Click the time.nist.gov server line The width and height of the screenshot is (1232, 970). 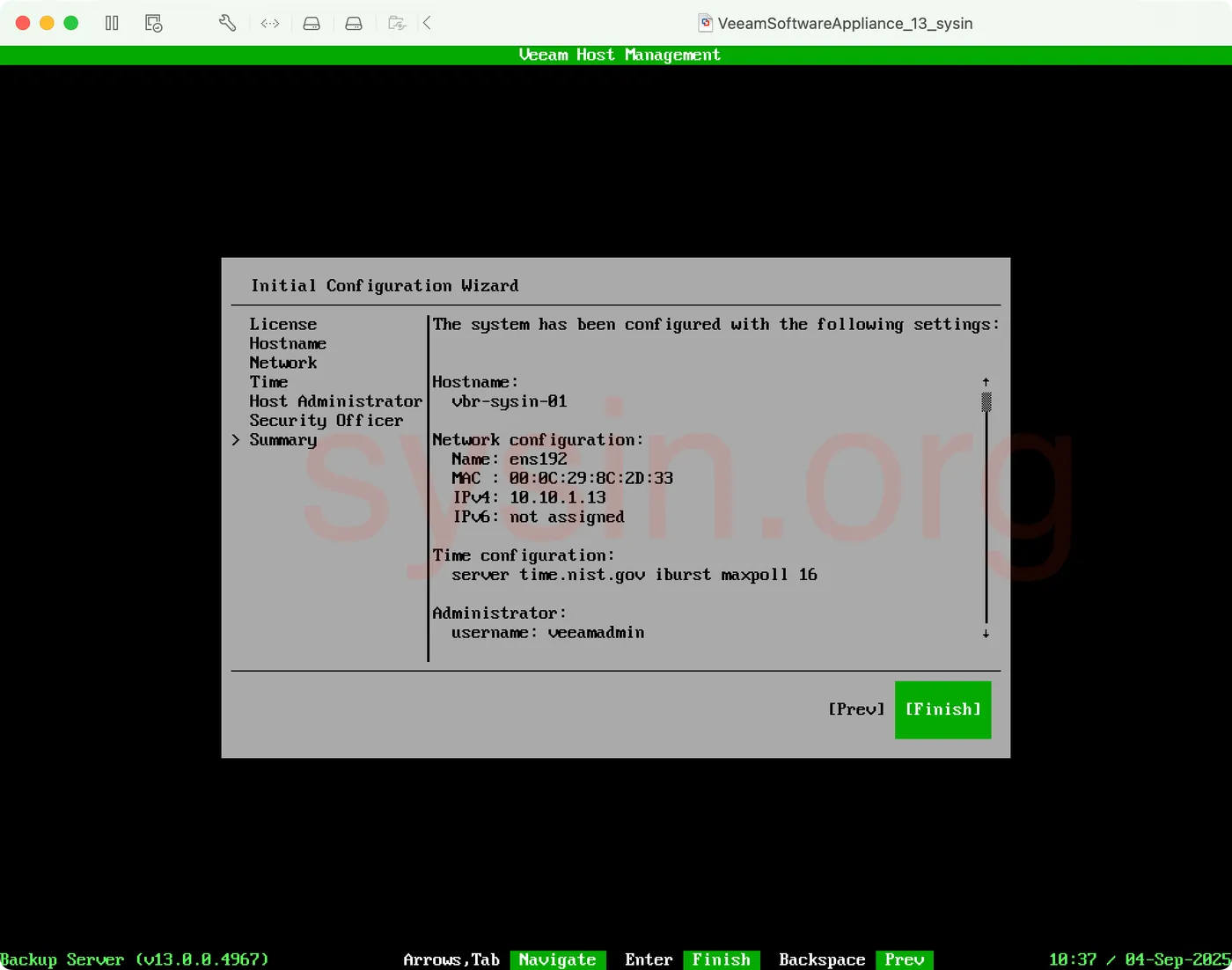pyautogui.click(x=634, y=575)
